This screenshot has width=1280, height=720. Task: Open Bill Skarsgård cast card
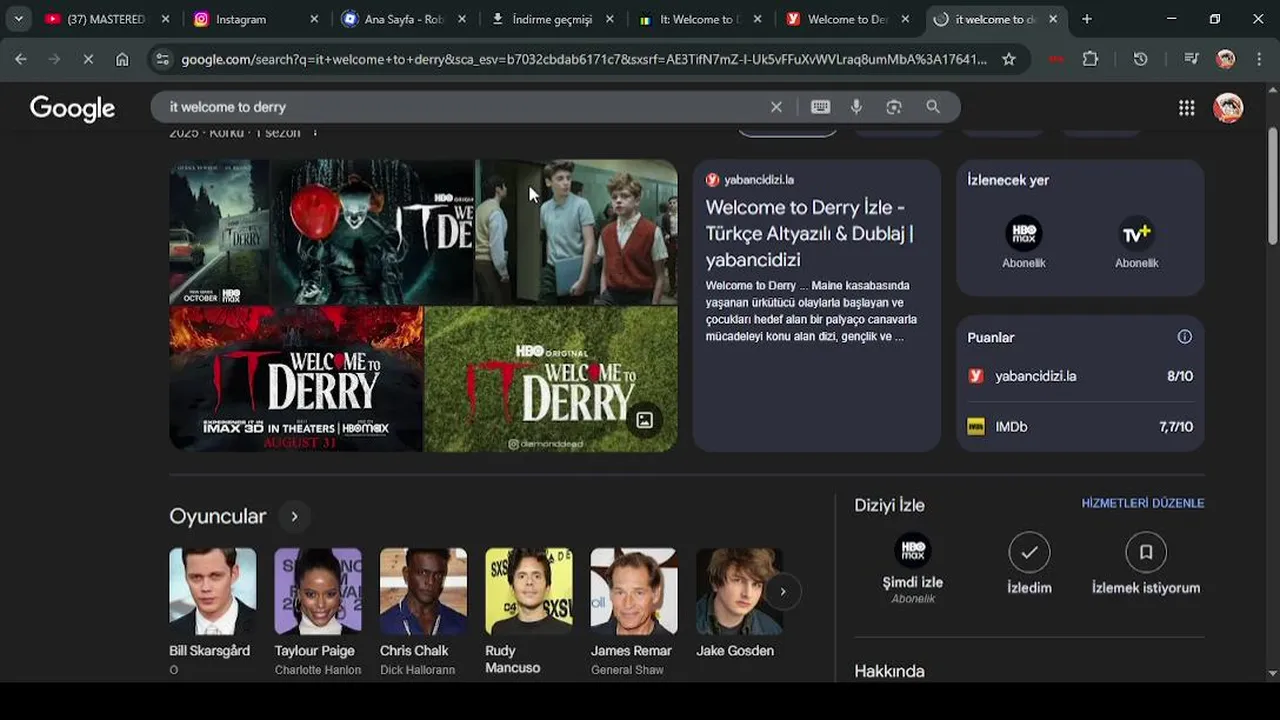212,611
